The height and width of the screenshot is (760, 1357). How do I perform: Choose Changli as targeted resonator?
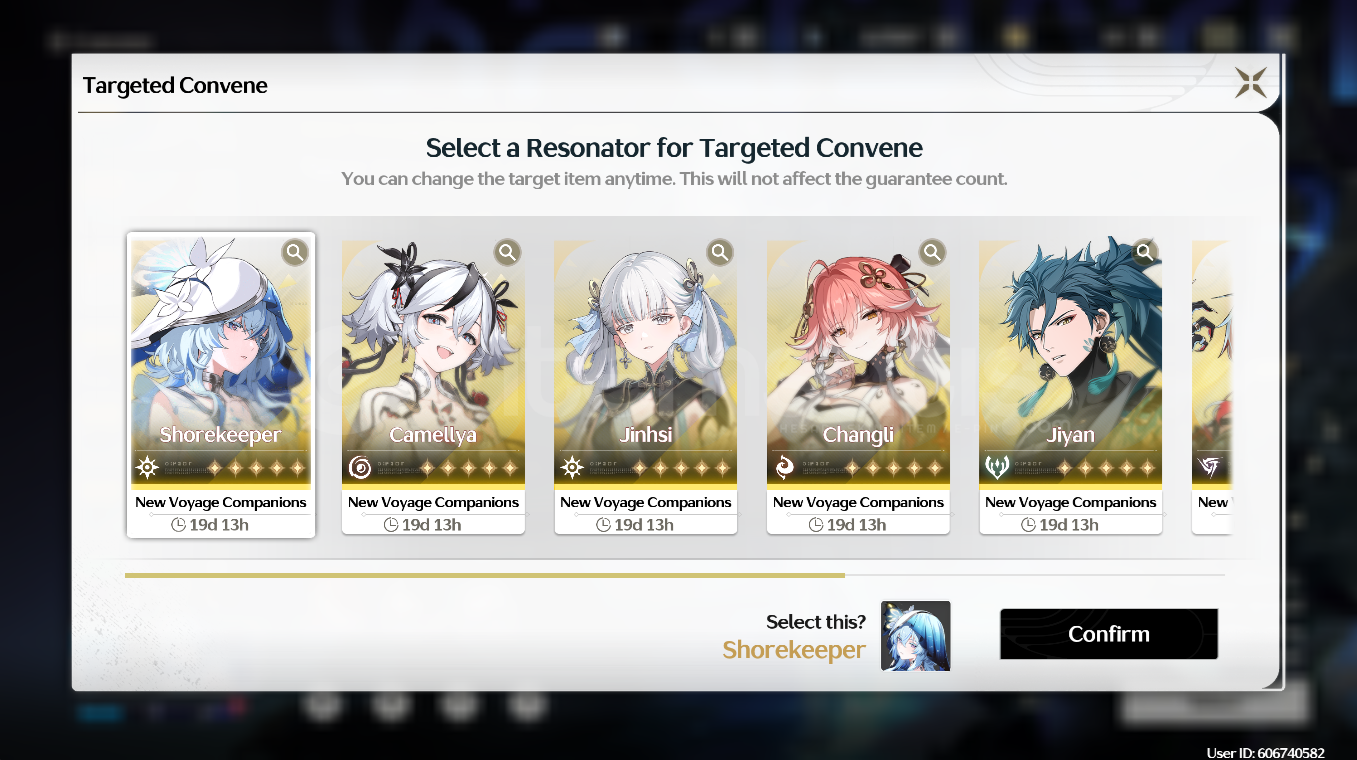858,387
